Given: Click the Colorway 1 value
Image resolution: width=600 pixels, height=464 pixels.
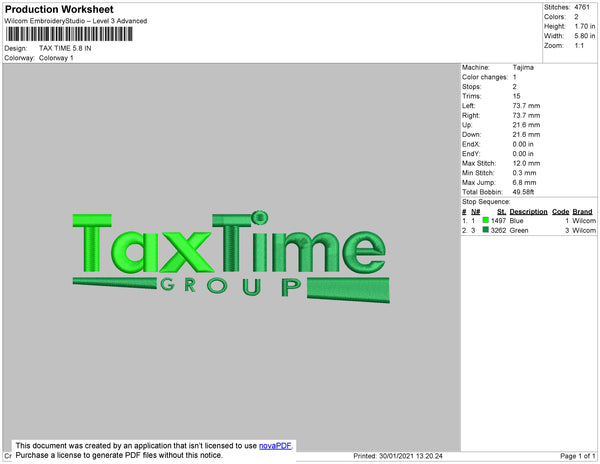Looking at the screenshot, I should pyautogui.click(x=56, y=58).
